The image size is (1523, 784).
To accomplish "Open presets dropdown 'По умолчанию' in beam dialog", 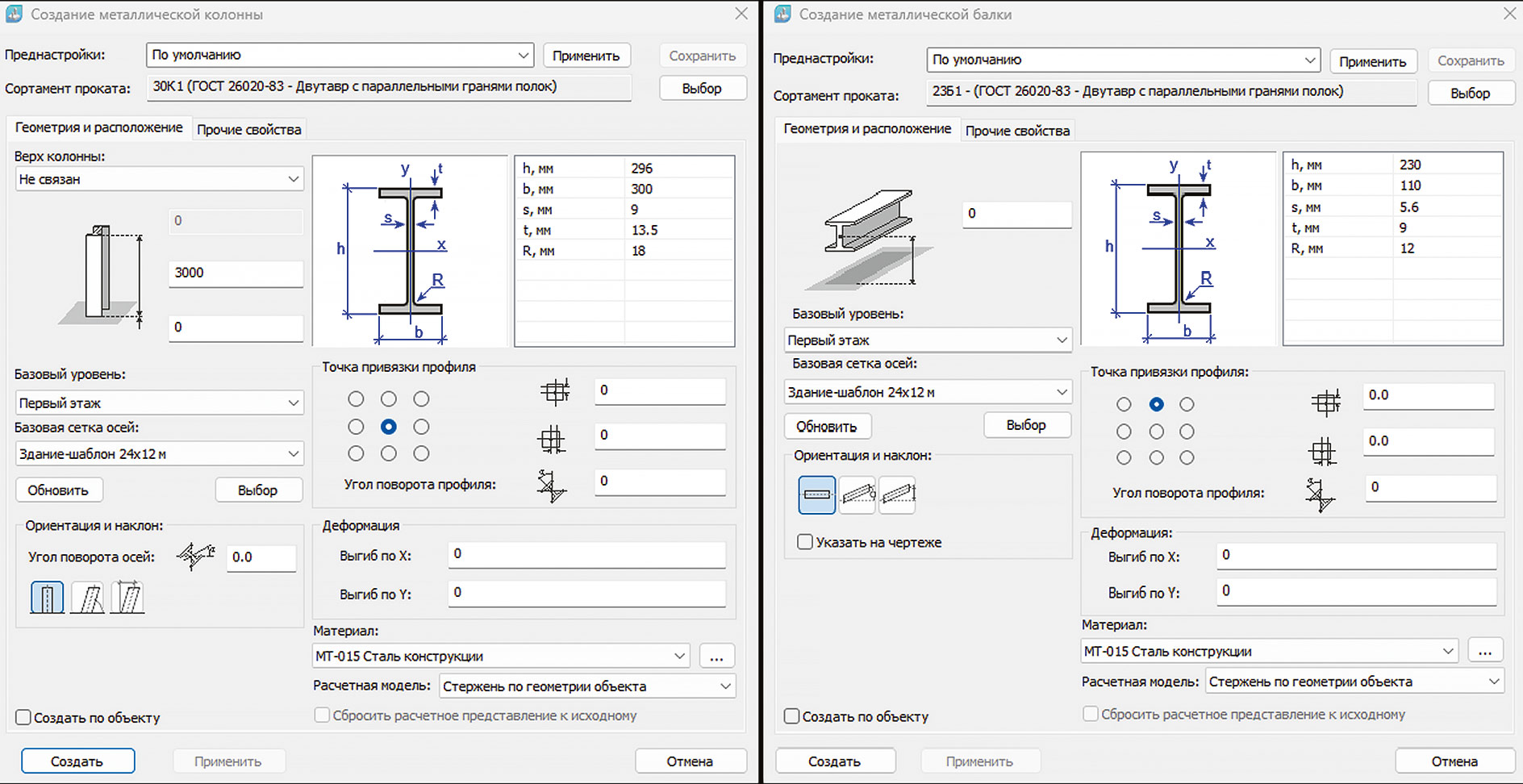I will pos(1123,60).
